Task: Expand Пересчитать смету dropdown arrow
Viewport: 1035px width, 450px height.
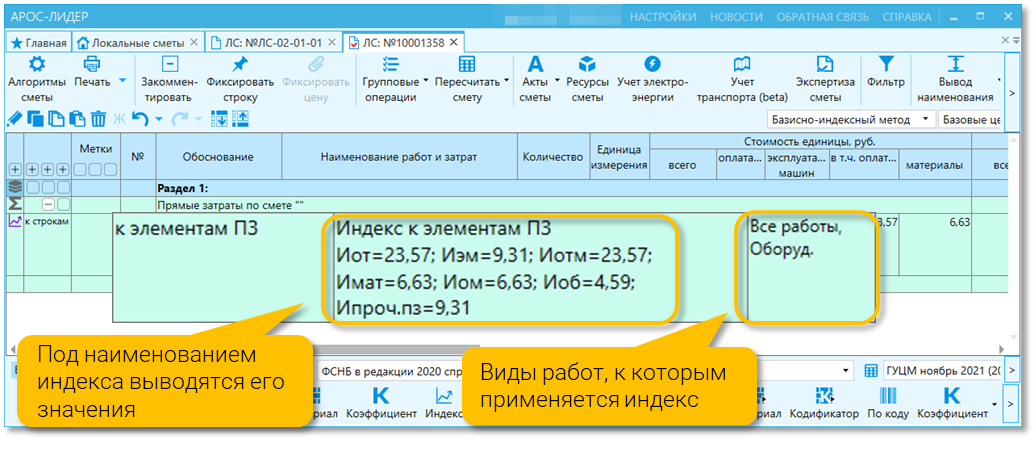Action: click(x=506, y=81)
